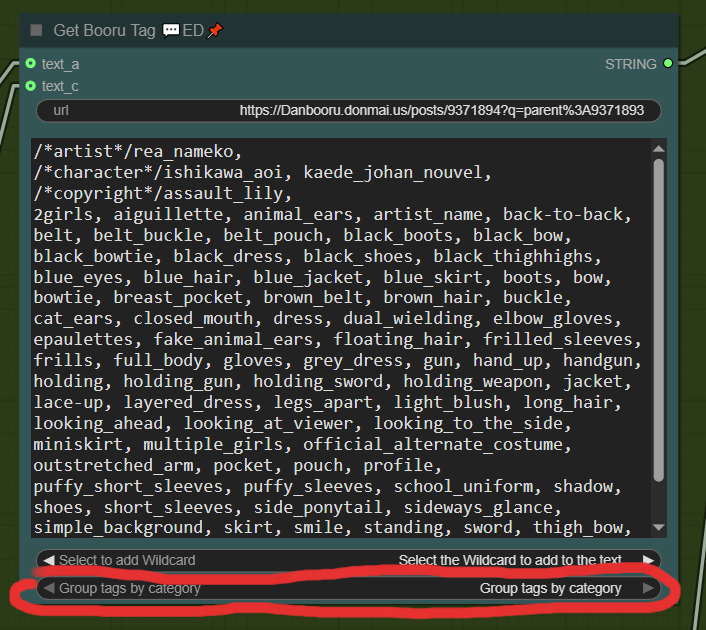Click the thigh_bow tag
The image size is (706, 630).
pyautogui.click(x=578, y=528)
